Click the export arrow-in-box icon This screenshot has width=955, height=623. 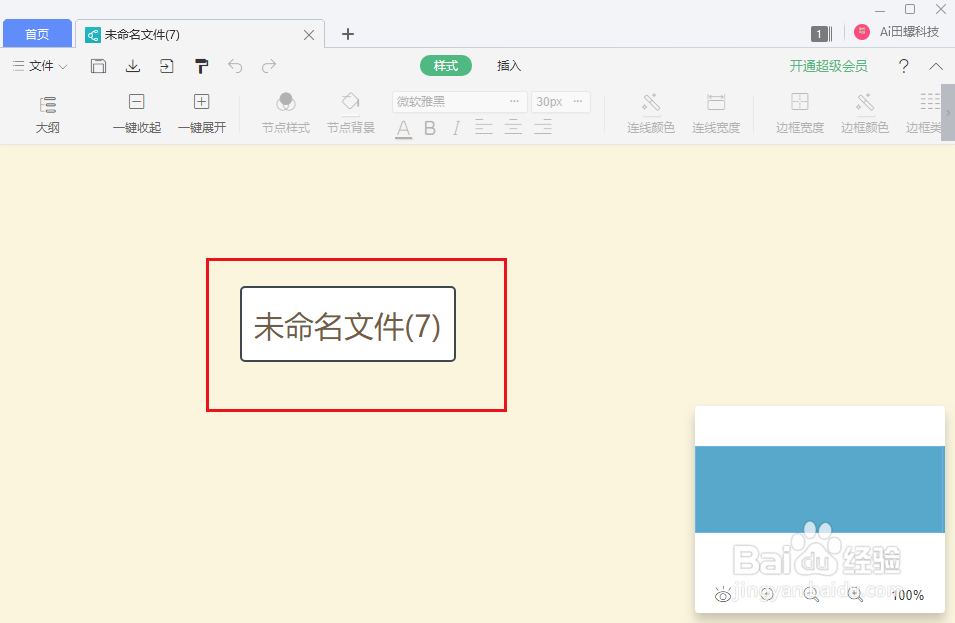pyautogui.click(x=167, y=66)
